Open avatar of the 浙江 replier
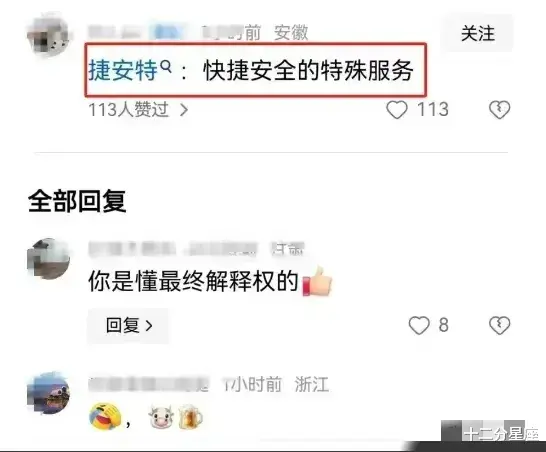Image resolution: width=546 pixels, height=452 pixels. click(x=48, y=393)
